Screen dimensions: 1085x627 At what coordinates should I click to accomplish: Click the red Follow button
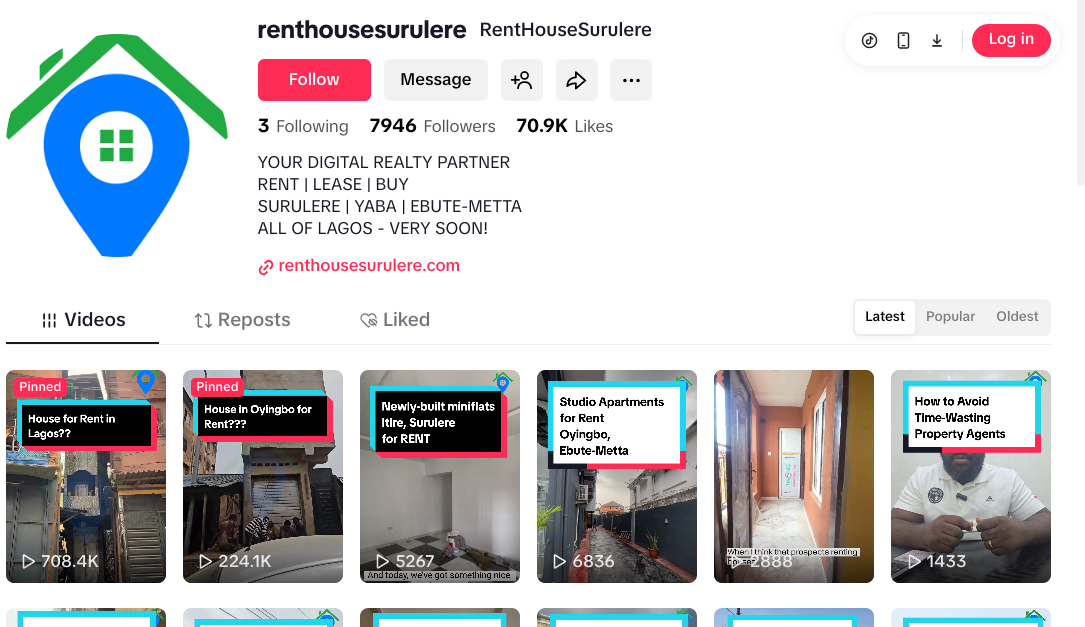[314, 80]
